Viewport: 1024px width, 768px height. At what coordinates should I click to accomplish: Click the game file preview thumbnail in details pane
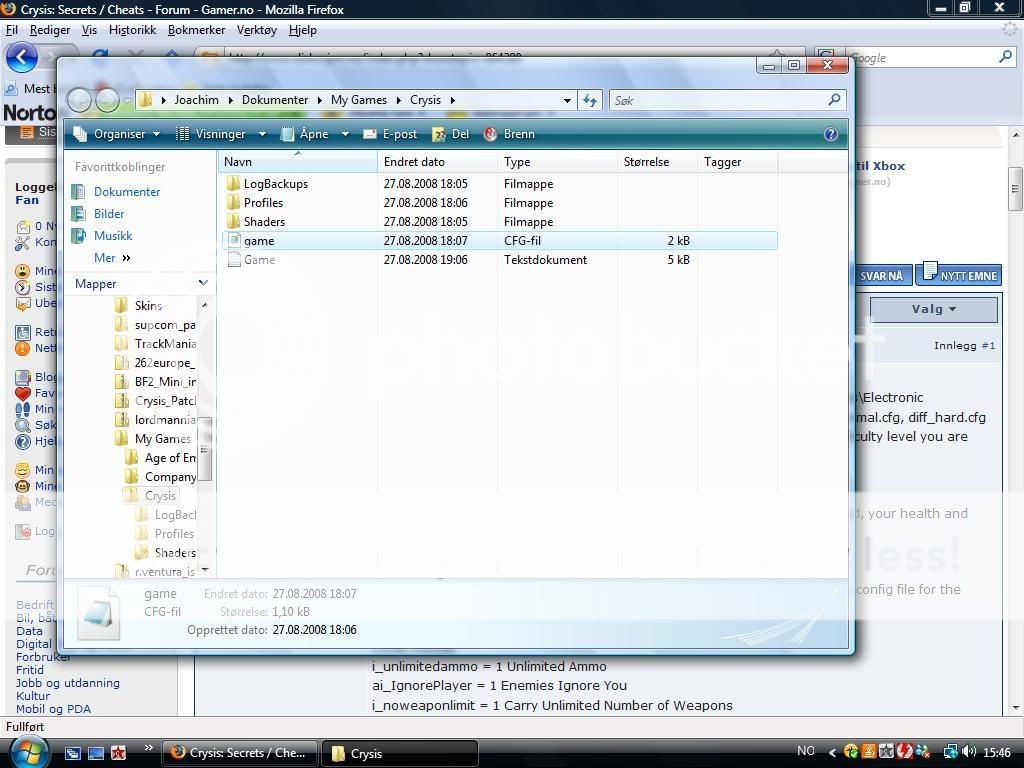tap(99, 613)
